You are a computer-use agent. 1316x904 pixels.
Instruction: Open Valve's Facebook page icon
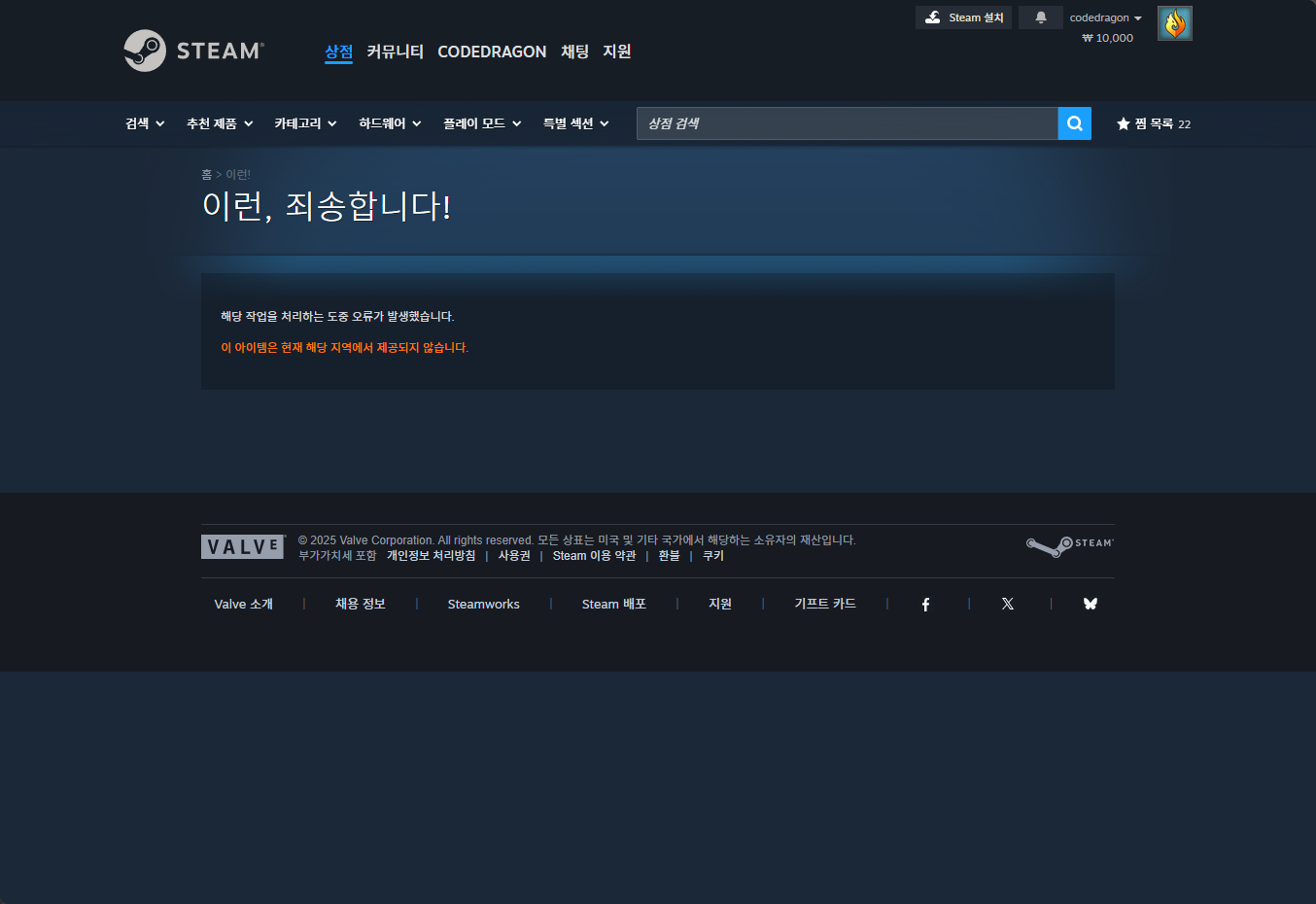point(925,605)
